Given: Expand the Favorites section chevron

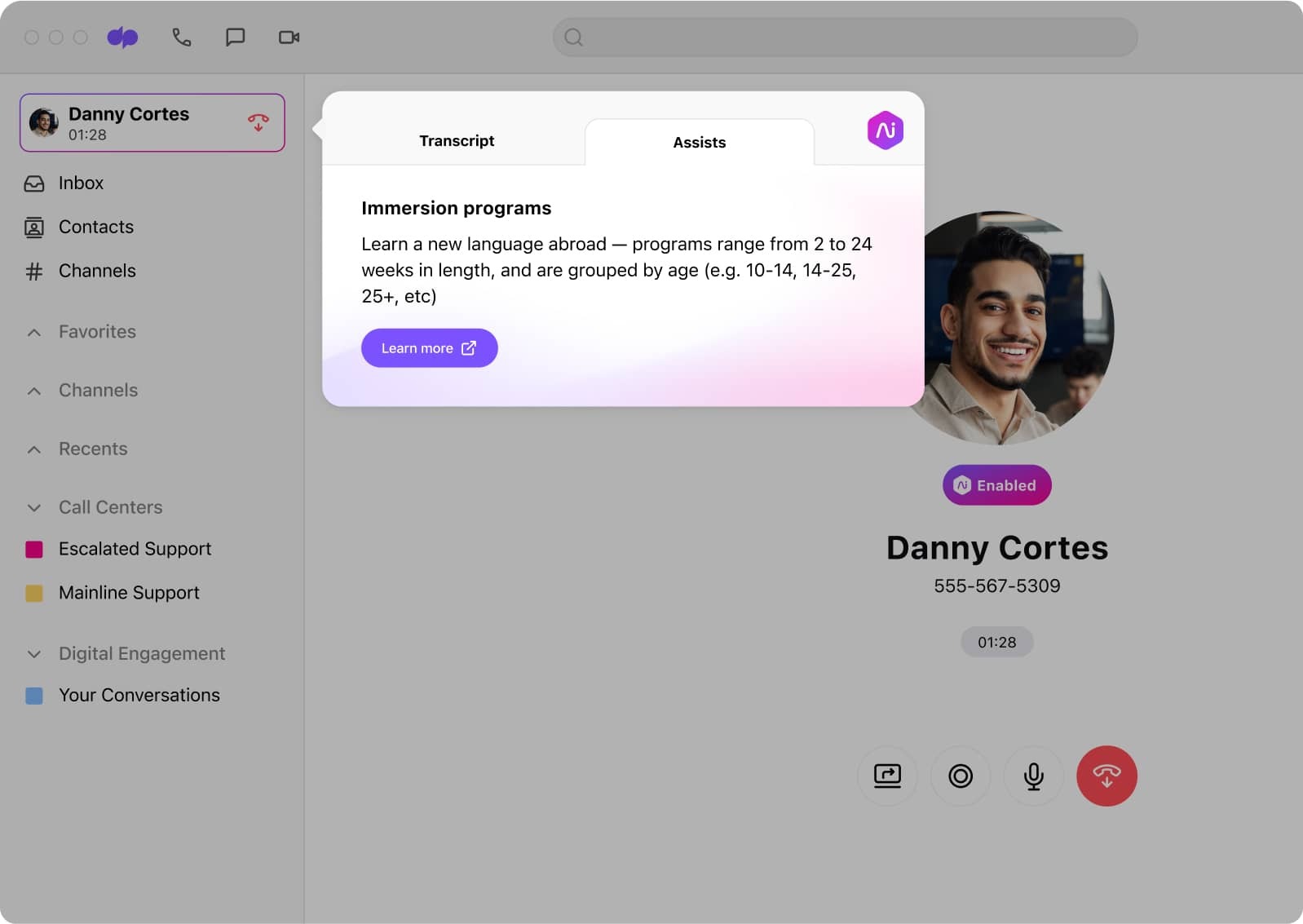Looking at the screenshot, I should tap(34, 332).
